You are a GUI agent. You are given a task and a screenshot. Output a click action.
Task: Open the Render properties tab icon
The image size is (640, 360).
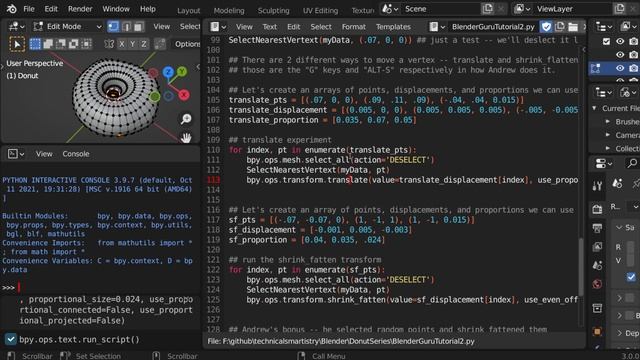pos(597,209)
